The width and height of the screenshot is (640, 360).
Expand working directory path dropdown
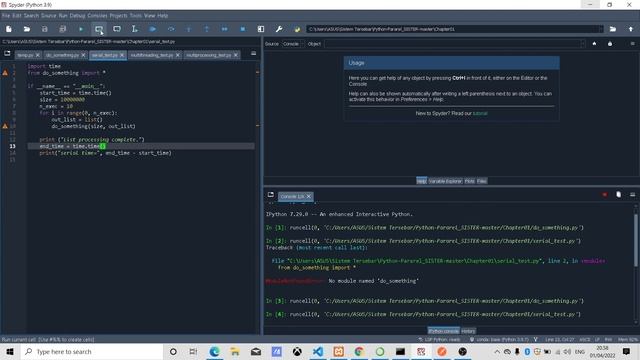600,29
